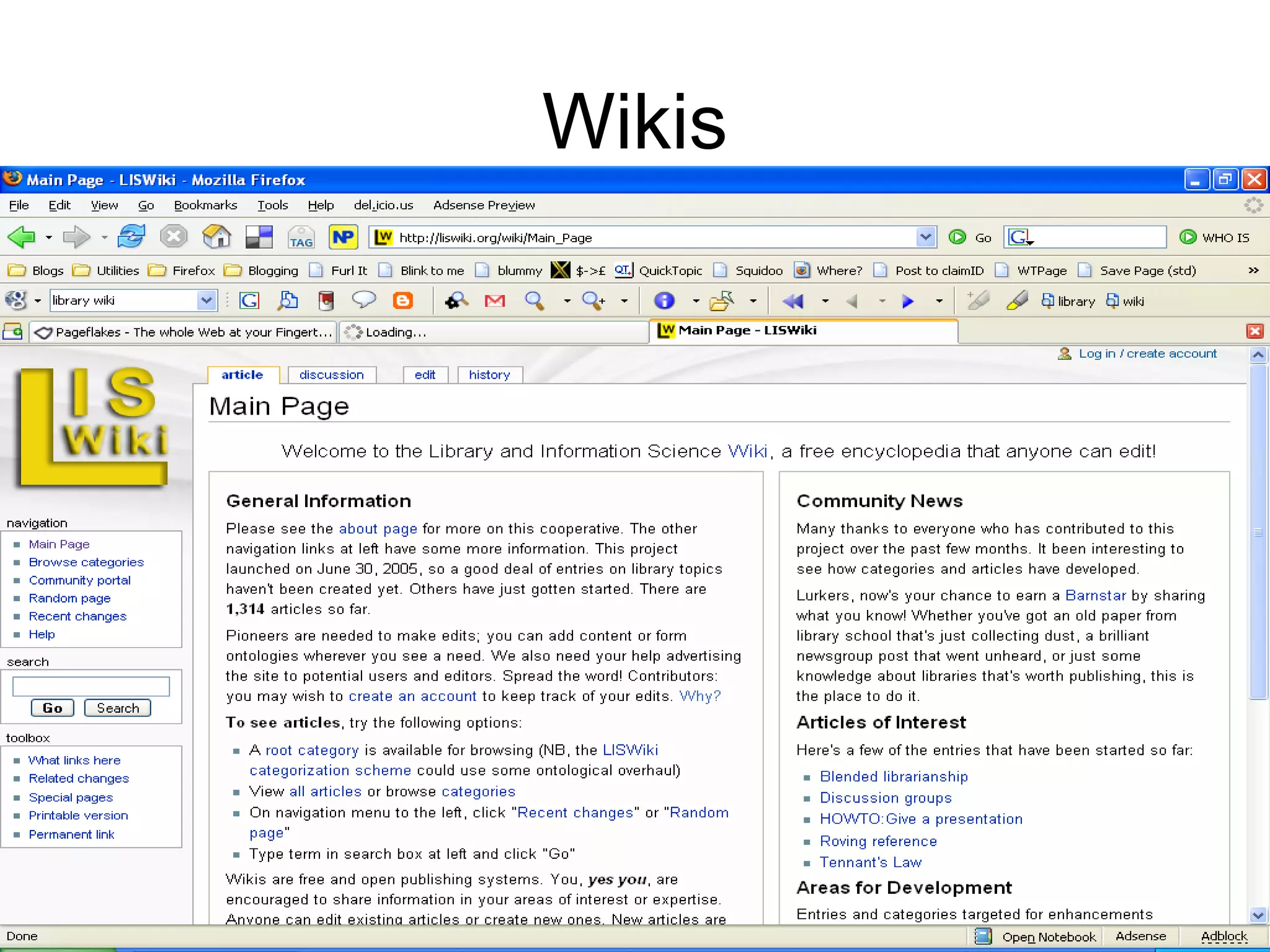Switch to the Loading... tab
The image size is (1270, 952).
(493, 332)
